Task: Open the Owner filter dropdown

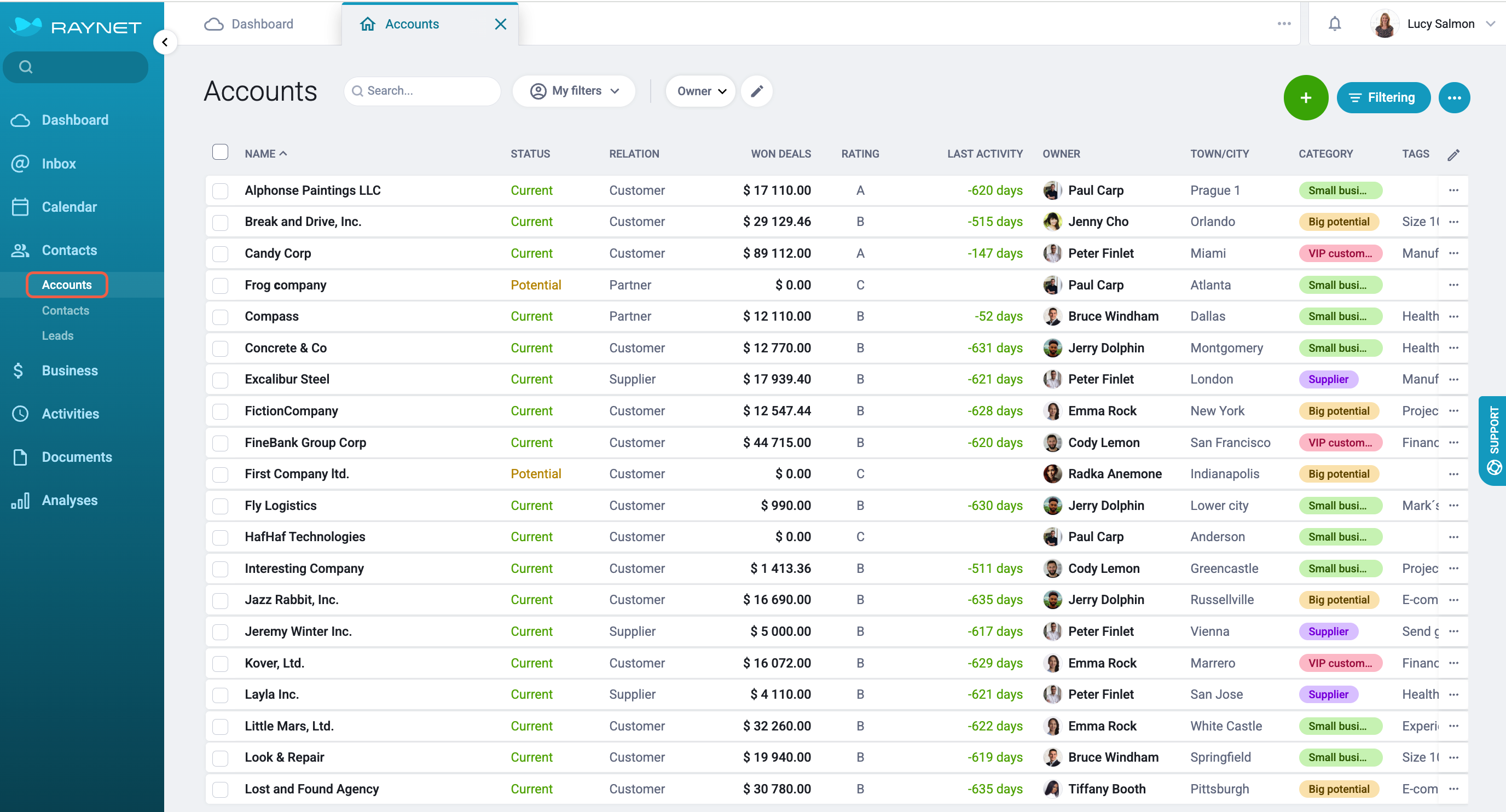Action: pyautogui.click(x=700, y=91)
